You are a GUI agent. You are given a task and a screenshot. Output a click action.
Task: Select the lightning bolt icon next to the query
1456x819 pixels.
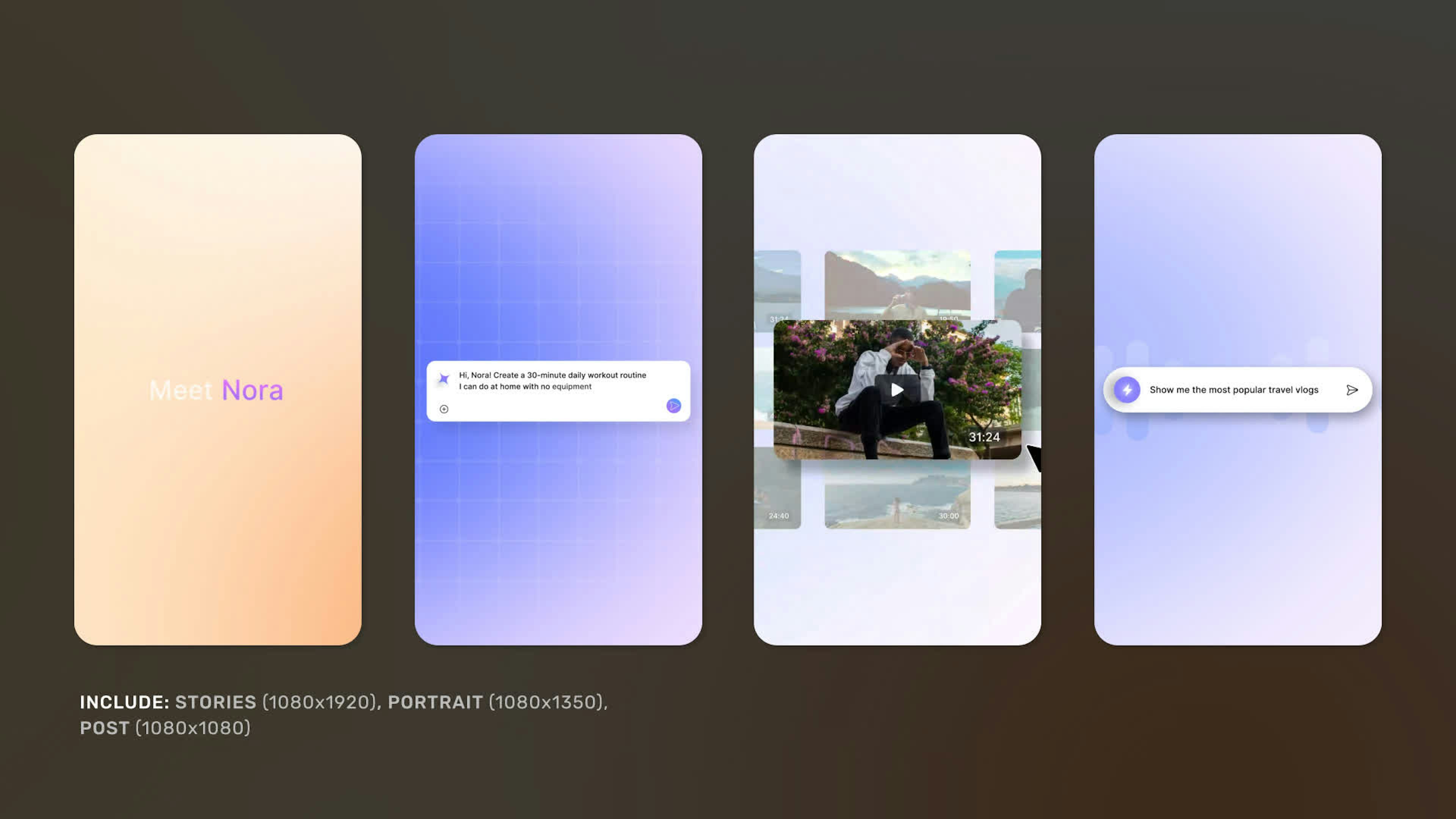pyautogui.click(x=1127, y=389)
